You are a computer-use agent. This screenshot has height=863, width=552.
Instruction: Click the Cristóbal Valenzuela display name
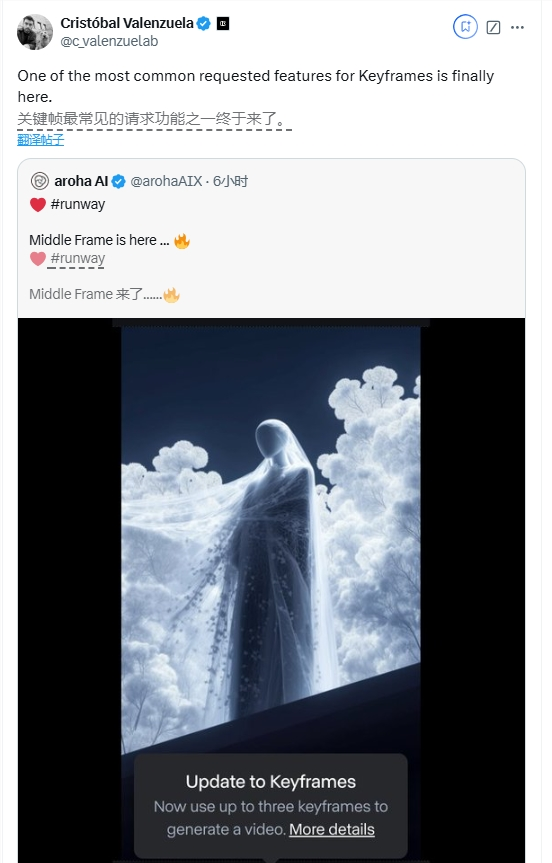click(127, 23)
